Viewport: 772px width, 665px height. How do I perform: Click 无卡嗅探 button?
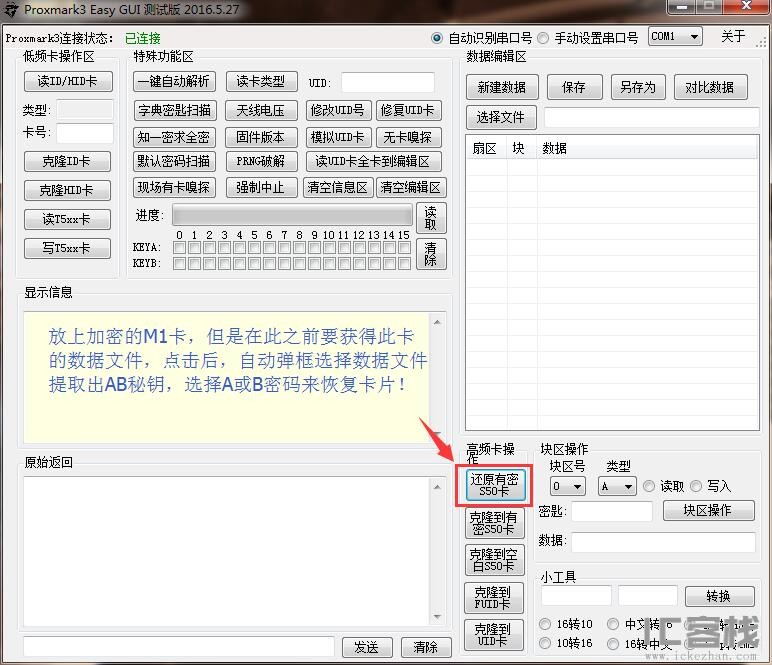coord(408,137)
